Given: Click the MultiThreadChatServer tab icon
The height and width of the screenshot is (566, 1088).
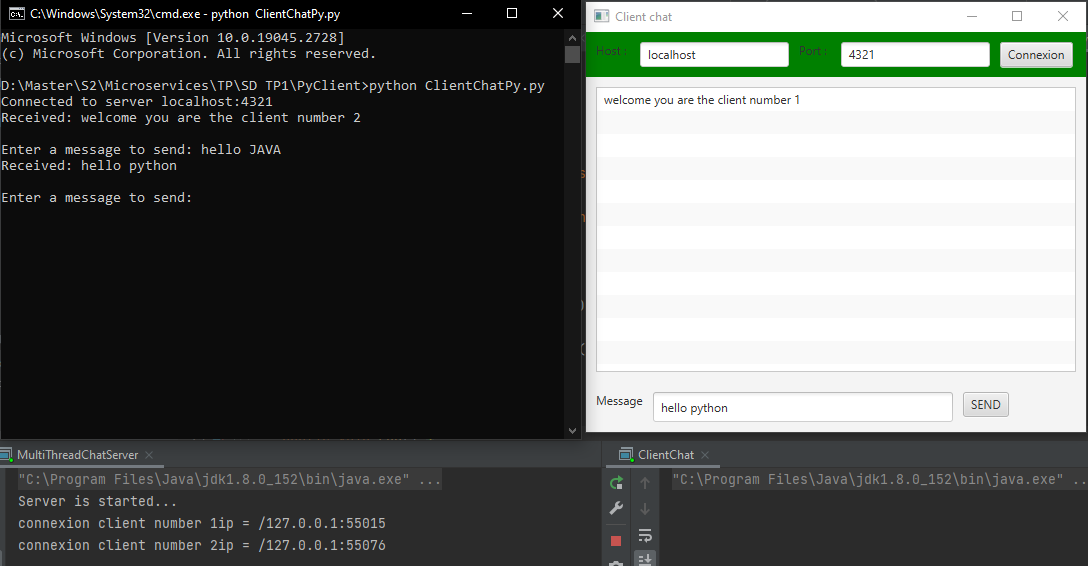Looking at the screenshot, I should 6,455.
